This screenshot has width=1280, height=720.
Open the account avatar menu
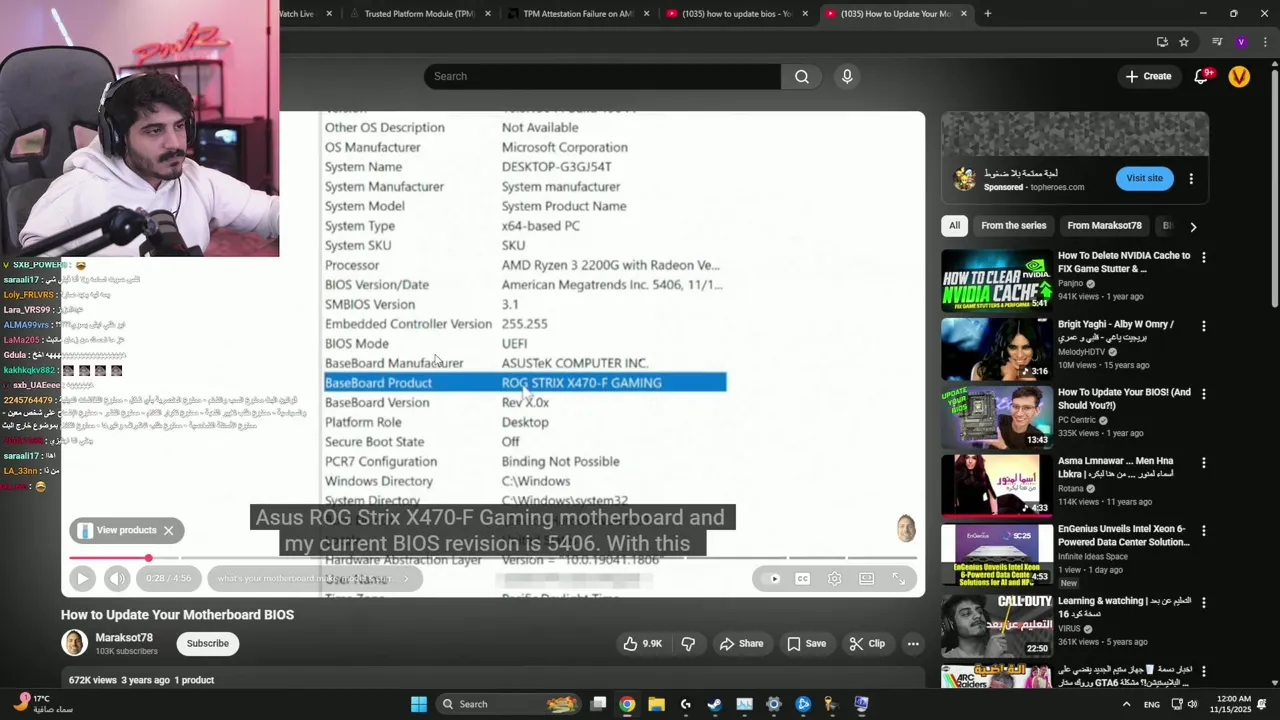(1239, 76)
